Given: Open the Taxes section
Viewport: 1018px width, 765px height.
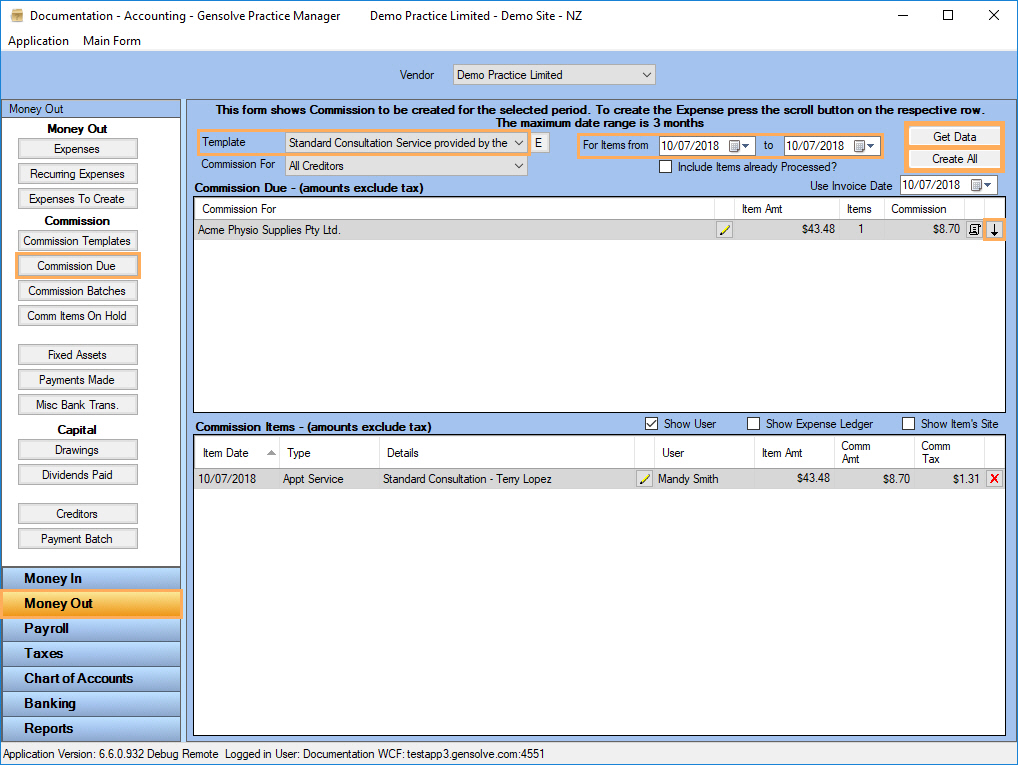Looking at the screenshot, I should pos(92,654).
